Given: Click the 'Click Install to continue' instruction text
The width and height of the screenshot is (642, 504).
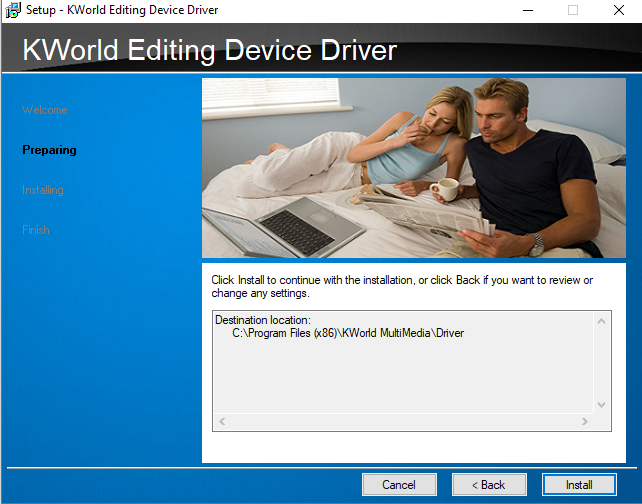Looking at the screenshot, I should tap(402, 287).
